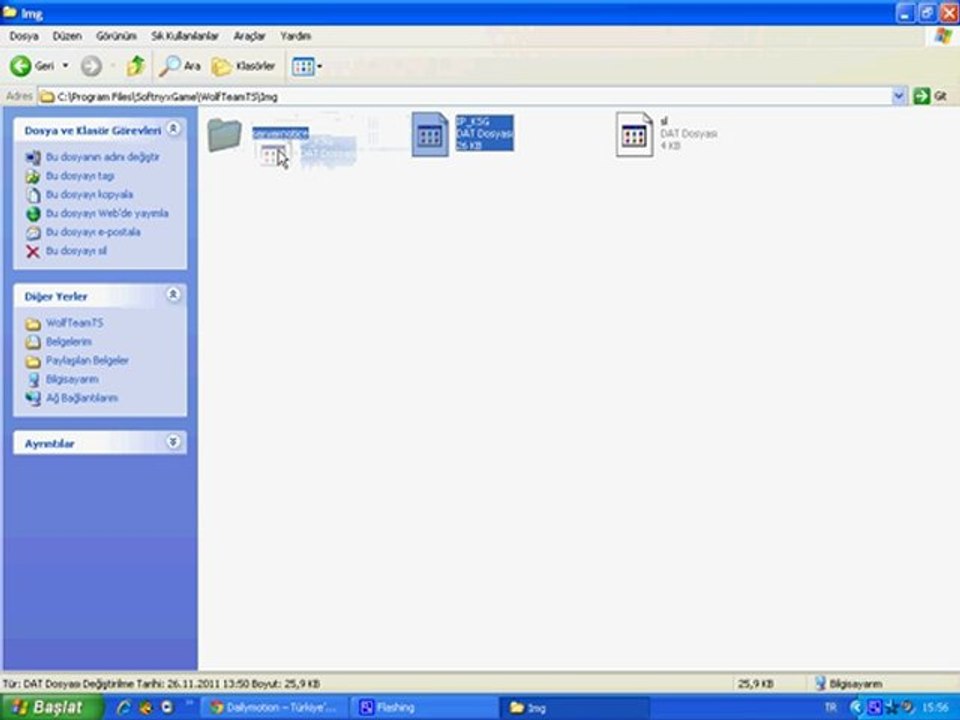Open the Sık Kullanılanlar menu
The image size is (960, 720).
(x=185, y=36)
